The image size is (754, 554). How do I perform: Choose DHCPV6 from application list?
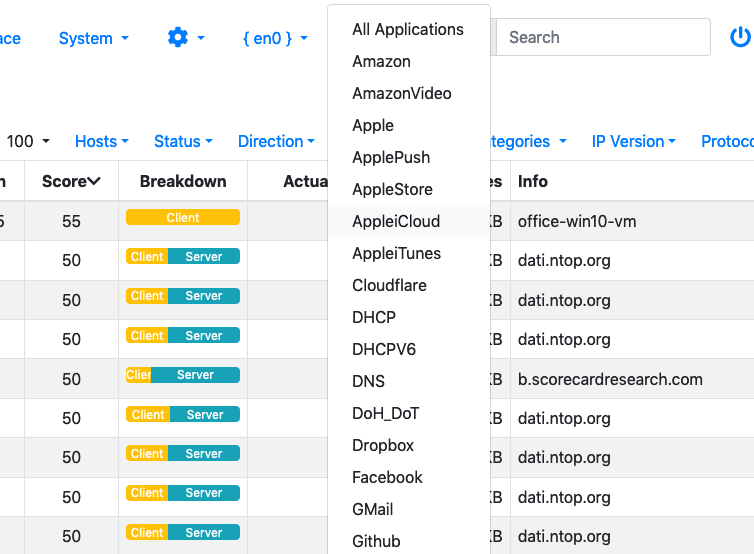click(409, 349)
